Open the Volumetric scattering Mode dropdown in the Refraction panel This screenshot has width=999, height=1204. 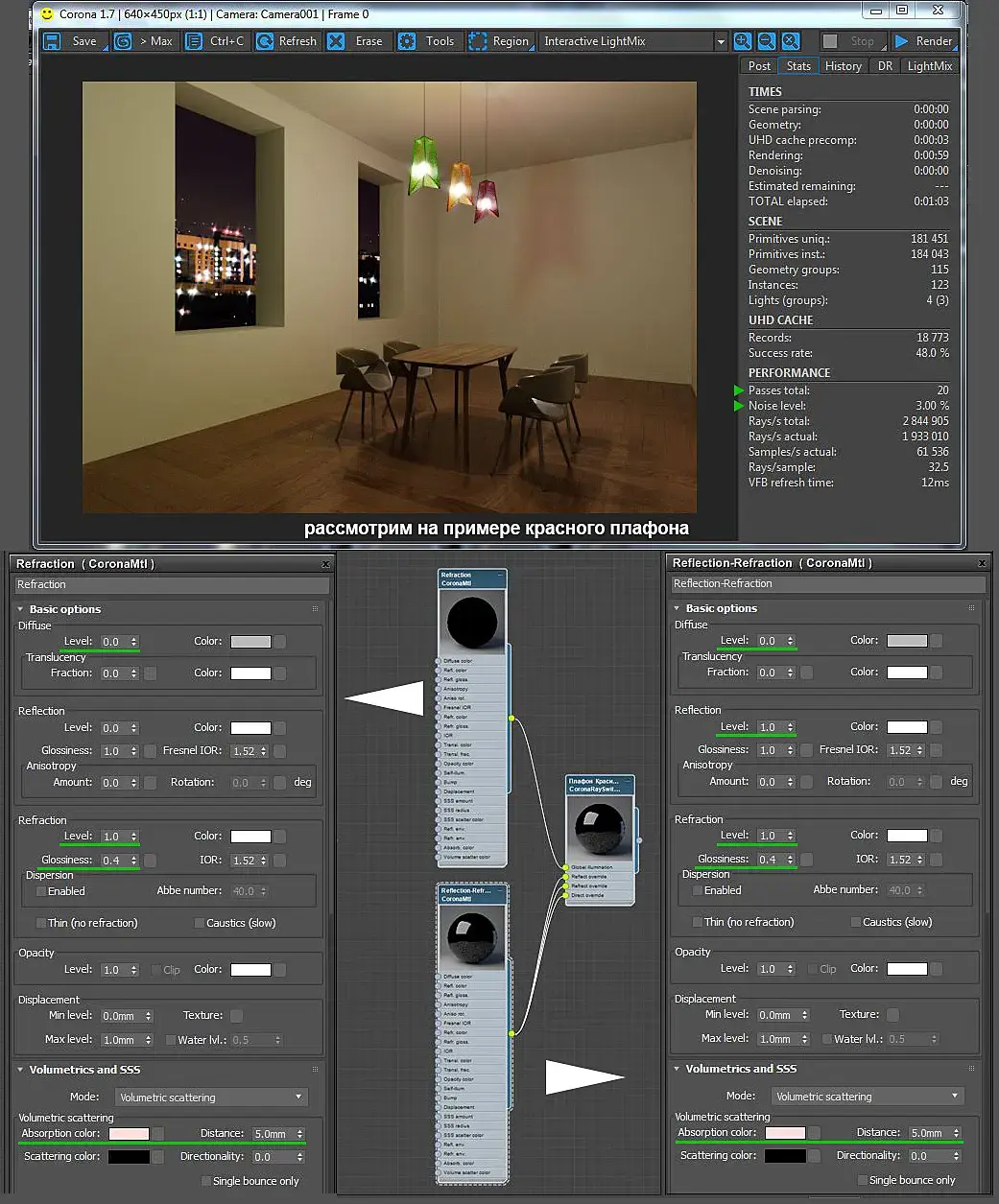[212, 1098]
